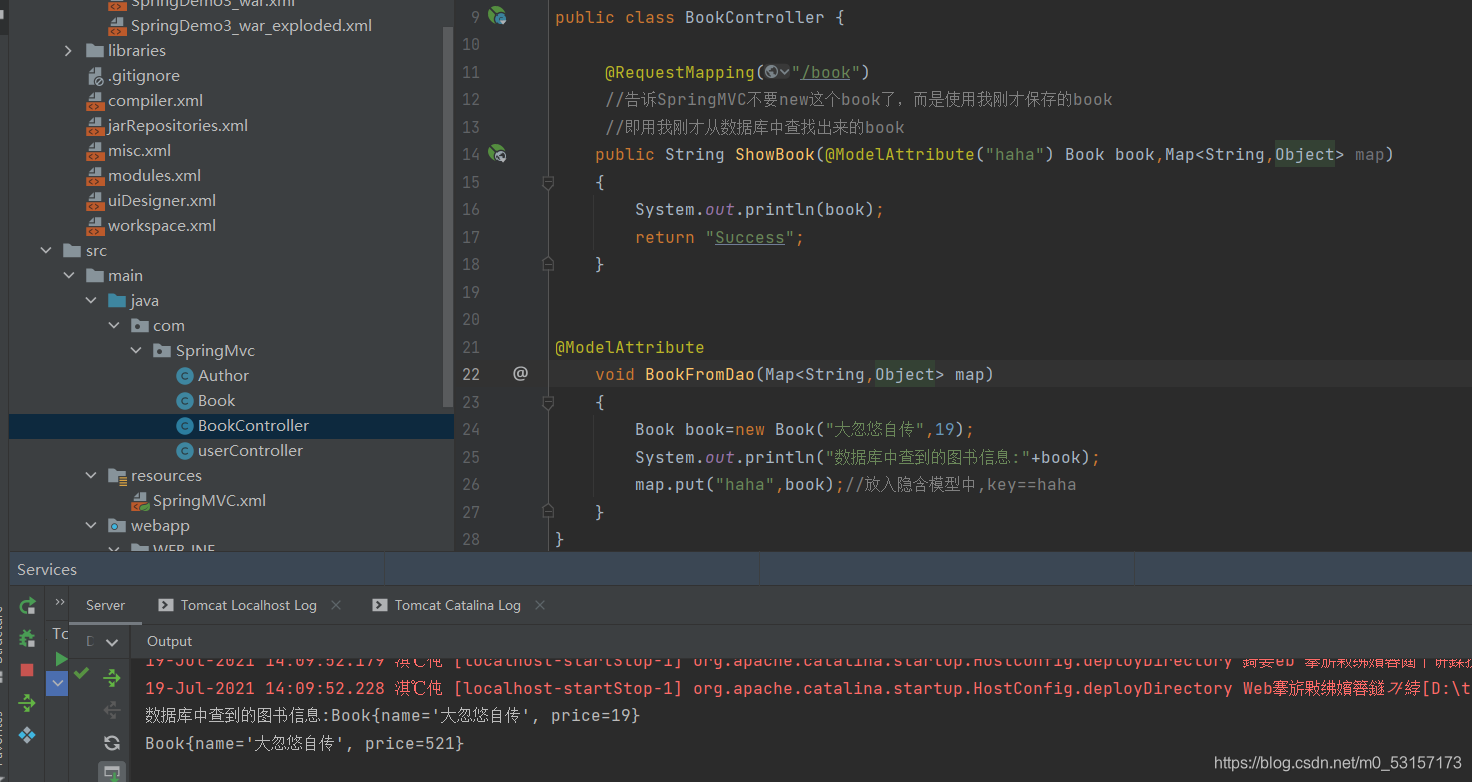The width and height of the screenshot is (1472, 782).
Task: Click the red Stop square icon in Services
Action: point(28,670)
